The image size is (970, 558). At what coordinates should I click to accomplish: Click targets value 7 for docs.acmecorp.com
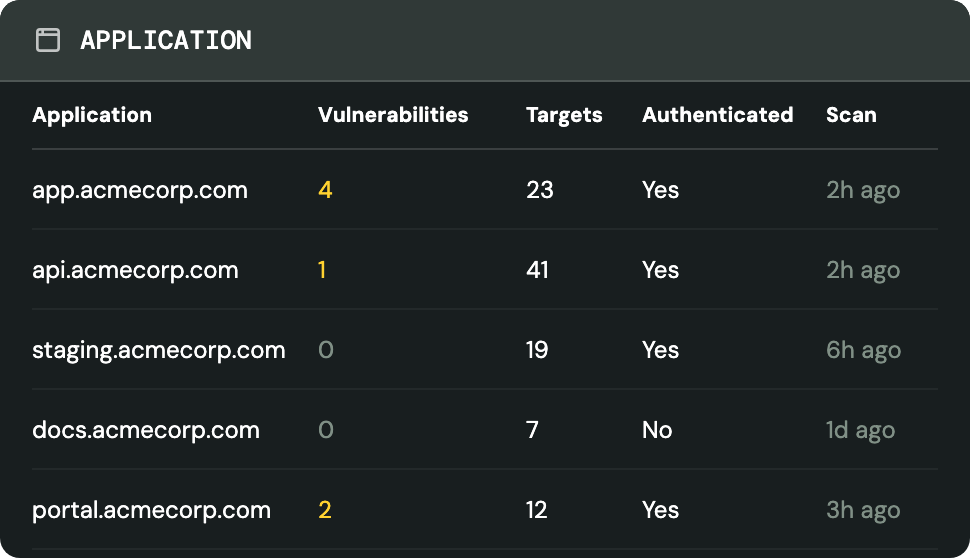(532, 429)
